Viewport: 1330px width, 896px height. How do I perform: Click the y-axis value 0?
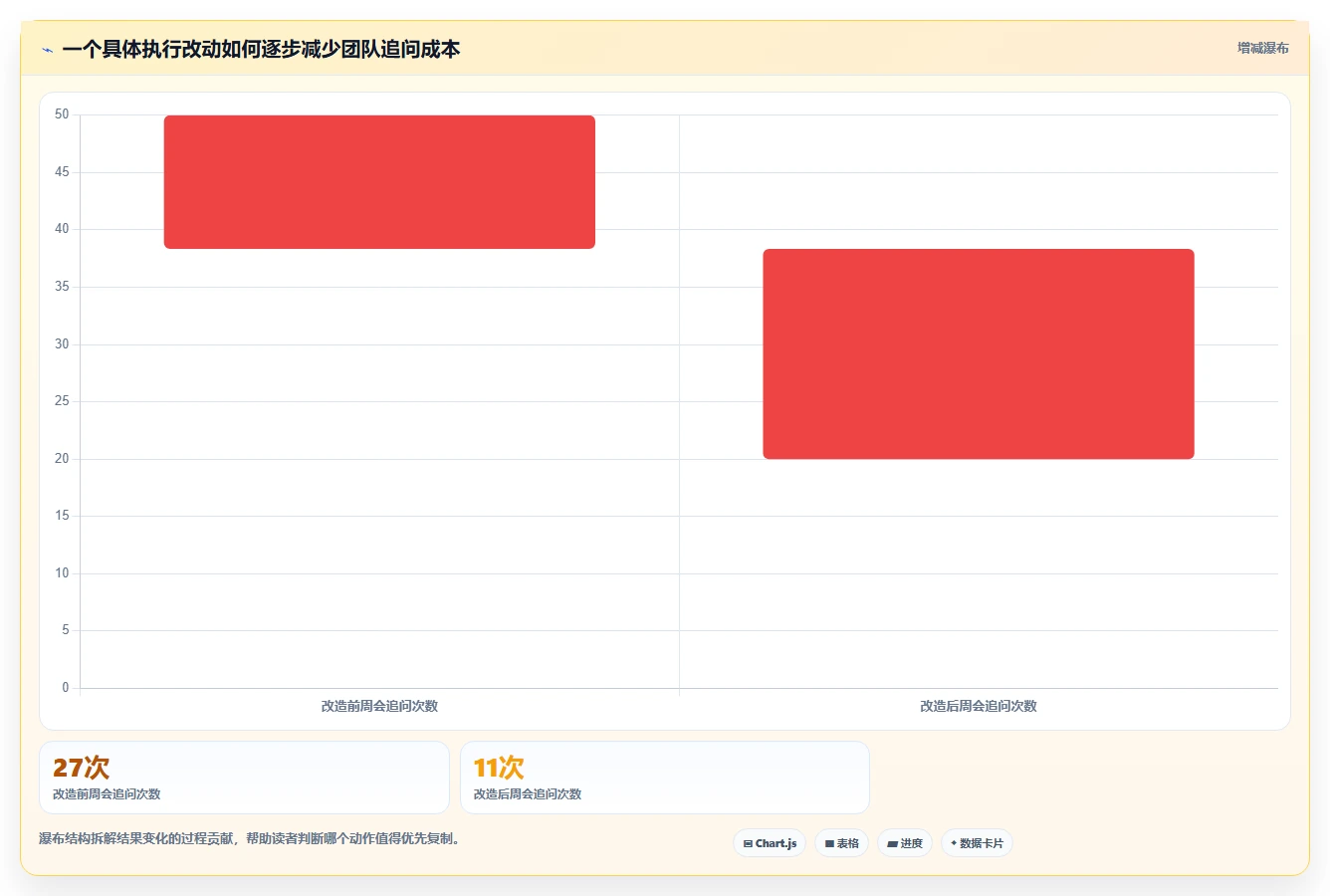66,688
